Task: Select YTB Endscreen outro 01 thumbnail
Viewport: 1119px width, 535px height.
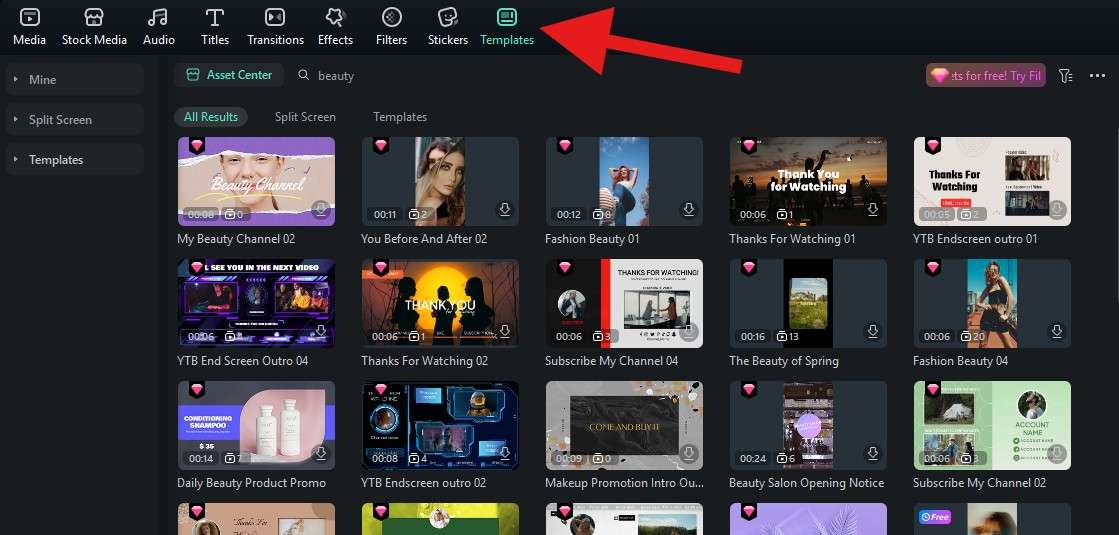Action: coord(992,181)
